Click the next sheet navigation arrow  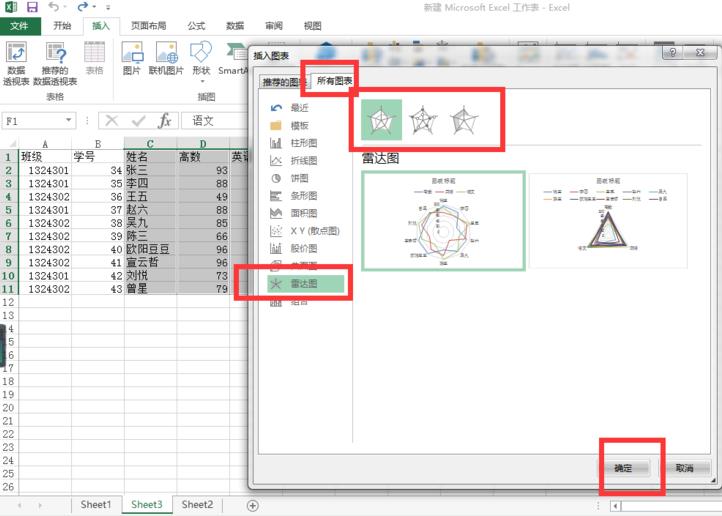pos(40,505)
